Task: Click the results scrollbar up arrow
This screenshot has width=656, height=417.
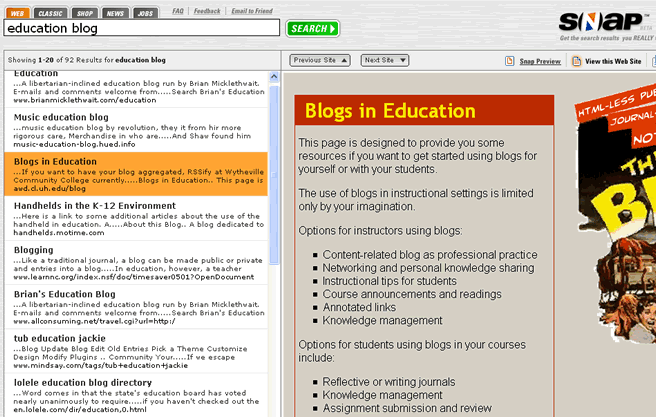Action: click(274, 77)
